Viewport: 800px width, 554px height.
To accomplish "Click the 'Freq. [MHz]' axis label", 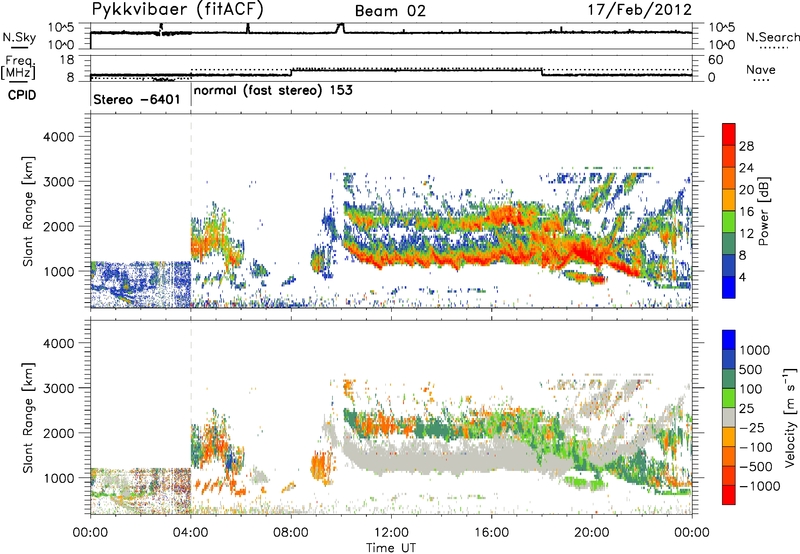I will [x=19, y=67].
